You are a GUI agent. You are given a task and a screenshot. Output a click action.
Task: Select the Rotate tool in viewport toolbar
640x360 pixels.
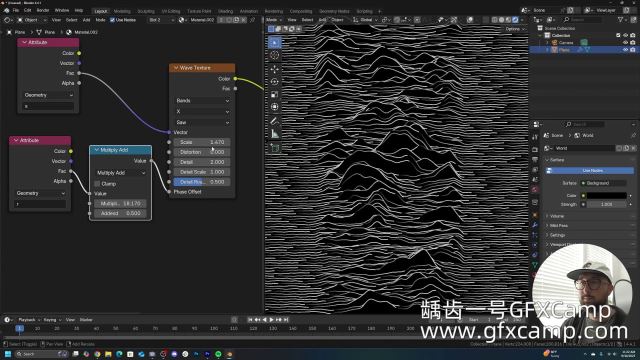coord(275,82)
